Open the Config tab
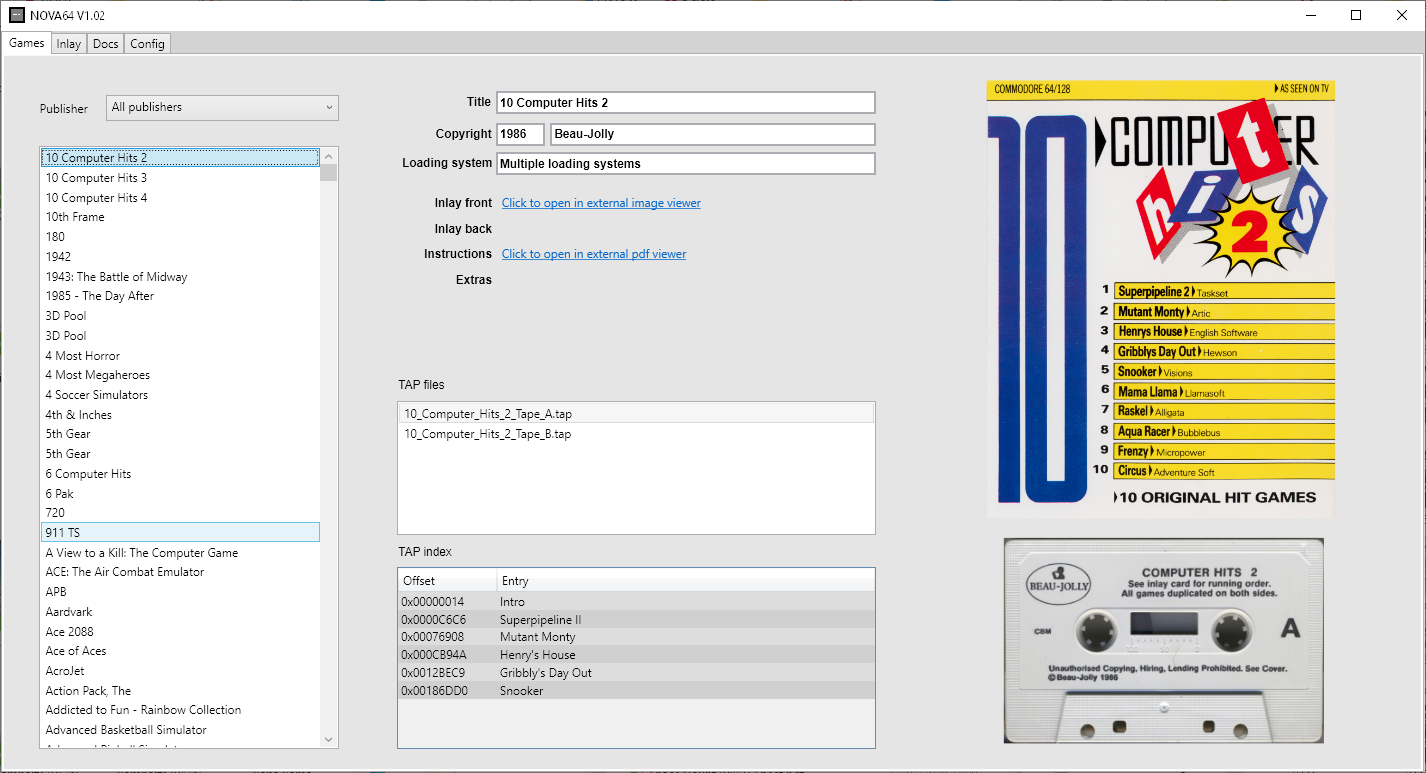This screenshot has width=1426, height=773. click(x=147, y=44)
